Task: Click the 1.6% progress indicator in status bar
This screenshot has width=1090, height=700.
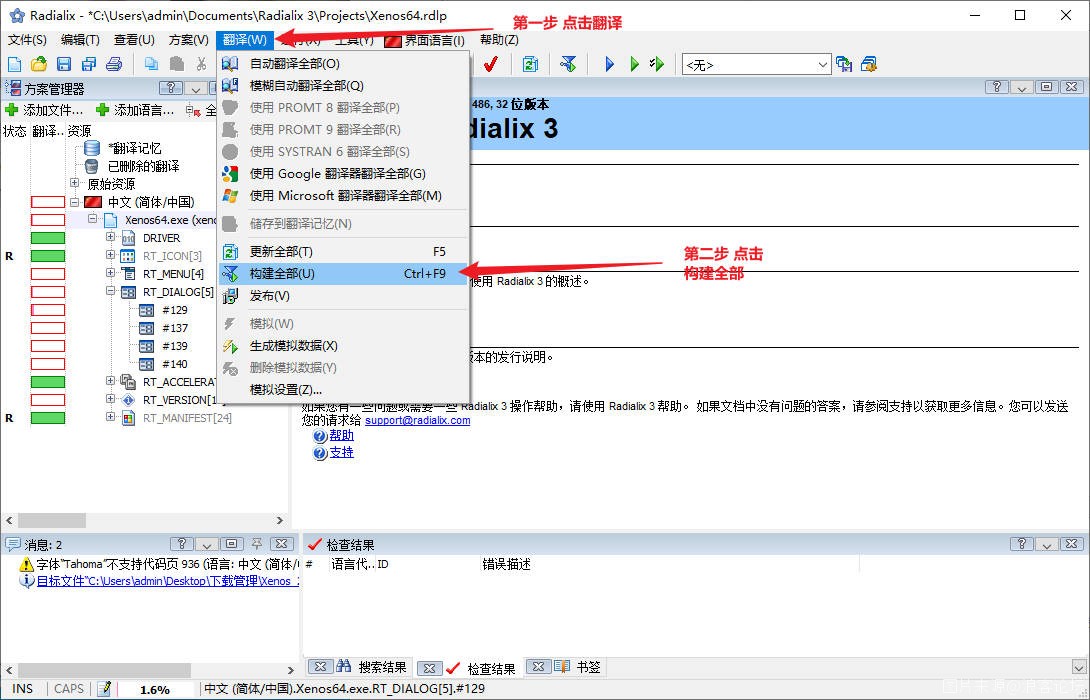Action: click(155, 690)
